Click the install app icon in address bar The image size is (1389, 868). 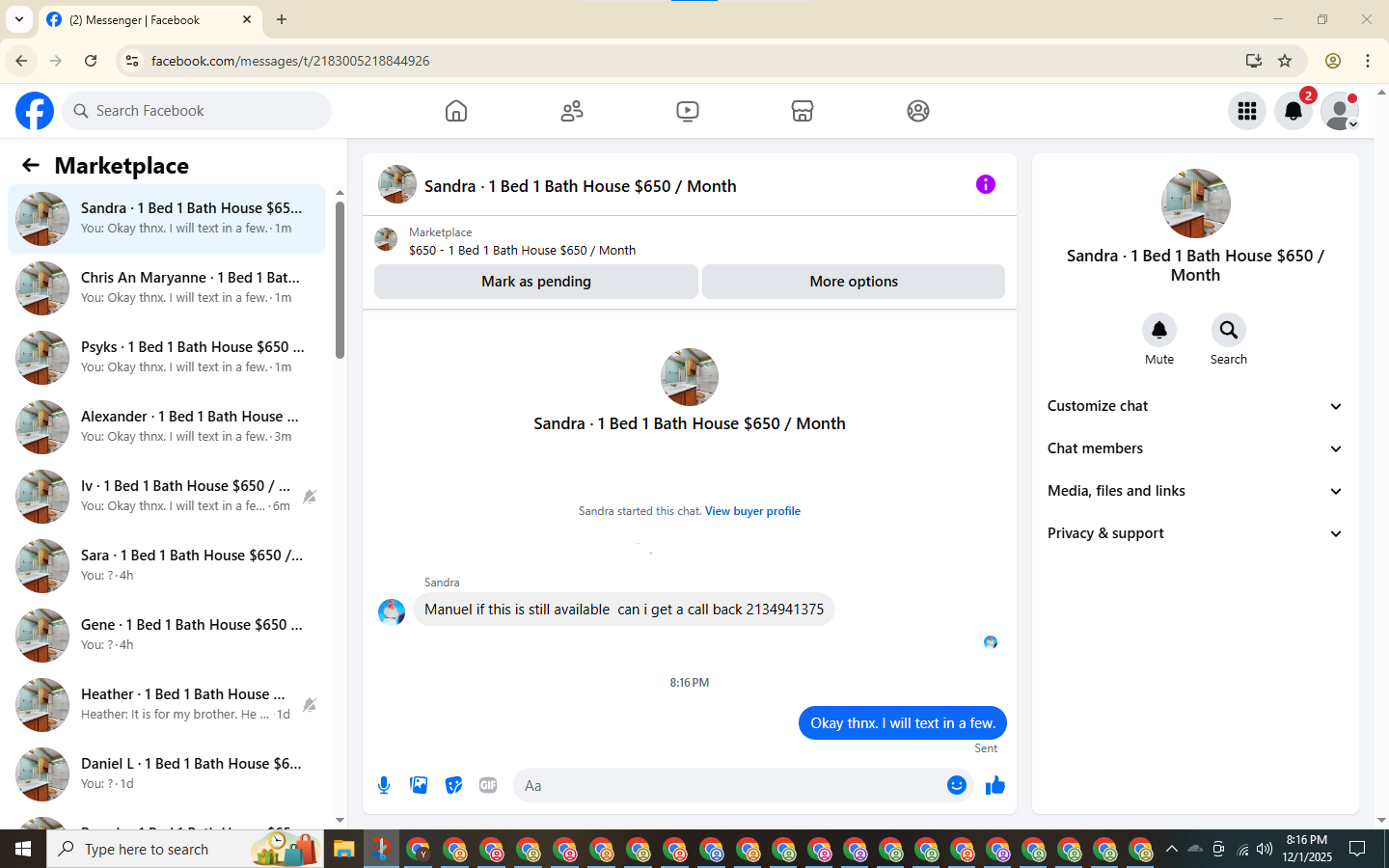coord(1254,61)
